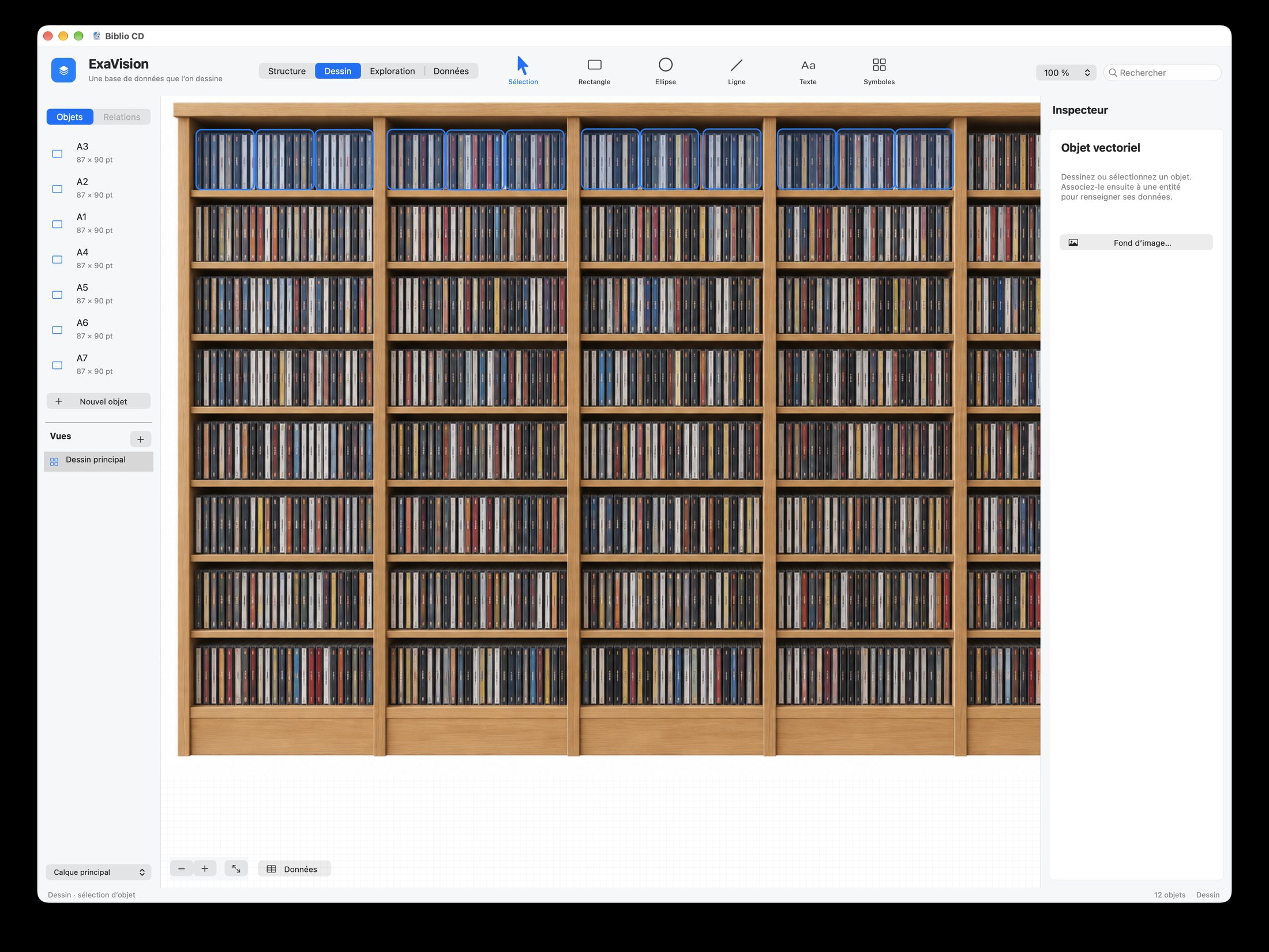Open the bottom Données panel button
This screenshot has height=952, width=1269.
294,869
